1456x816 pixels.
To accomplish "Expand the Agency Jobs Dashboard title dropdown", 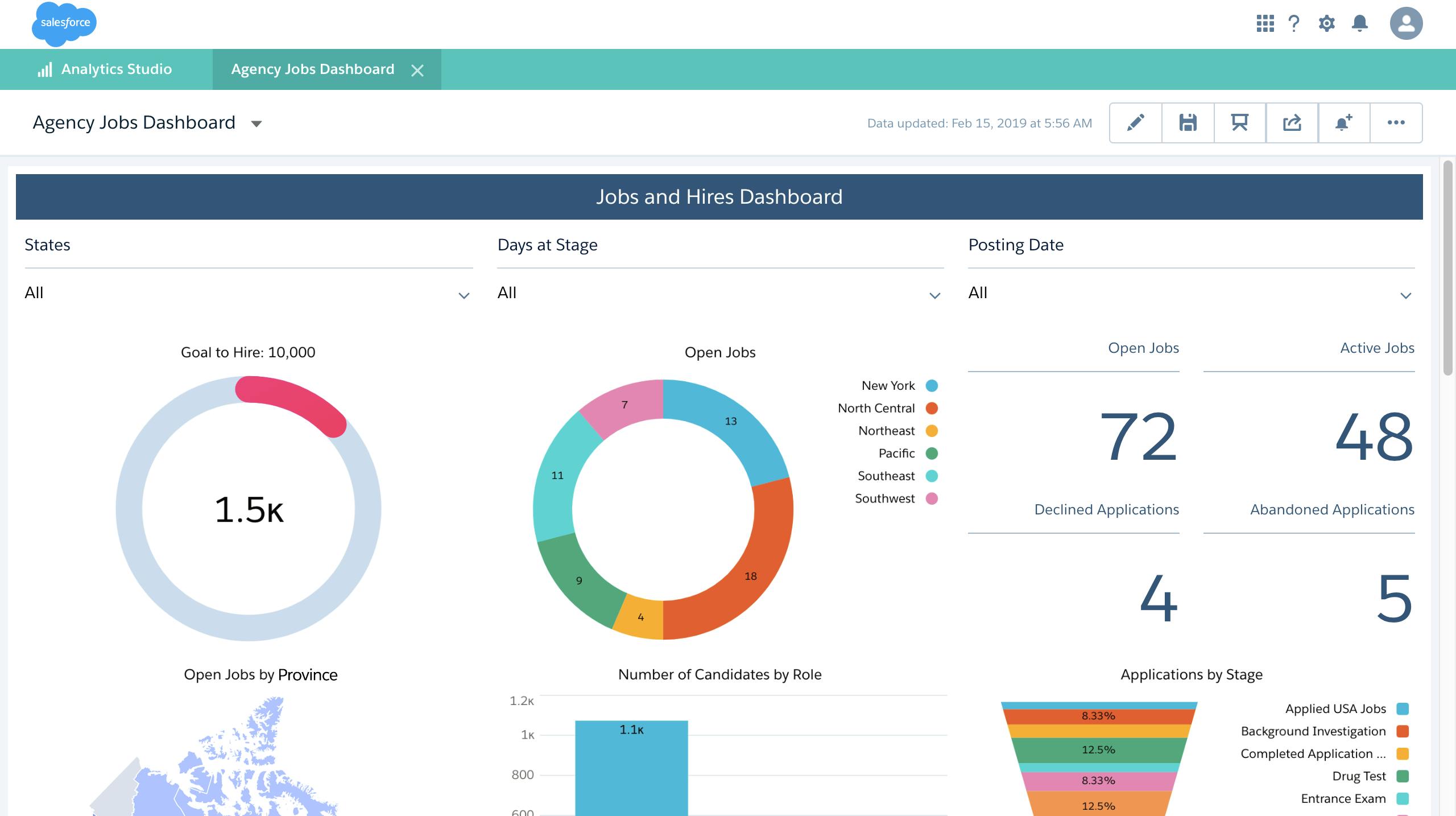I will 257,123.
